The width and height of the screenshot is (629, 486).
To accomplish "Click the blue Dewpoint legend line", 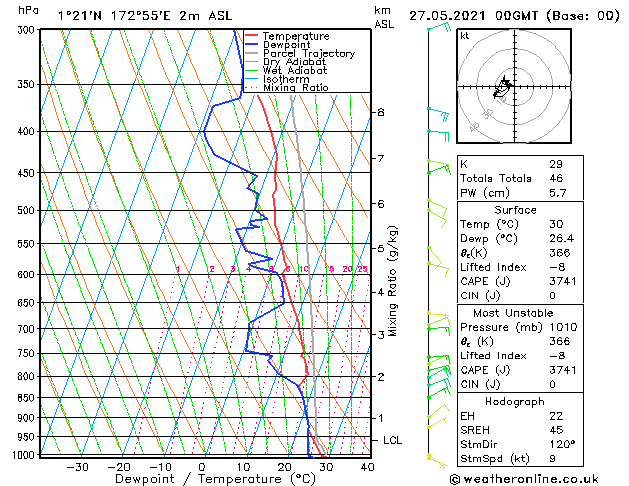I will click(251, 44).
